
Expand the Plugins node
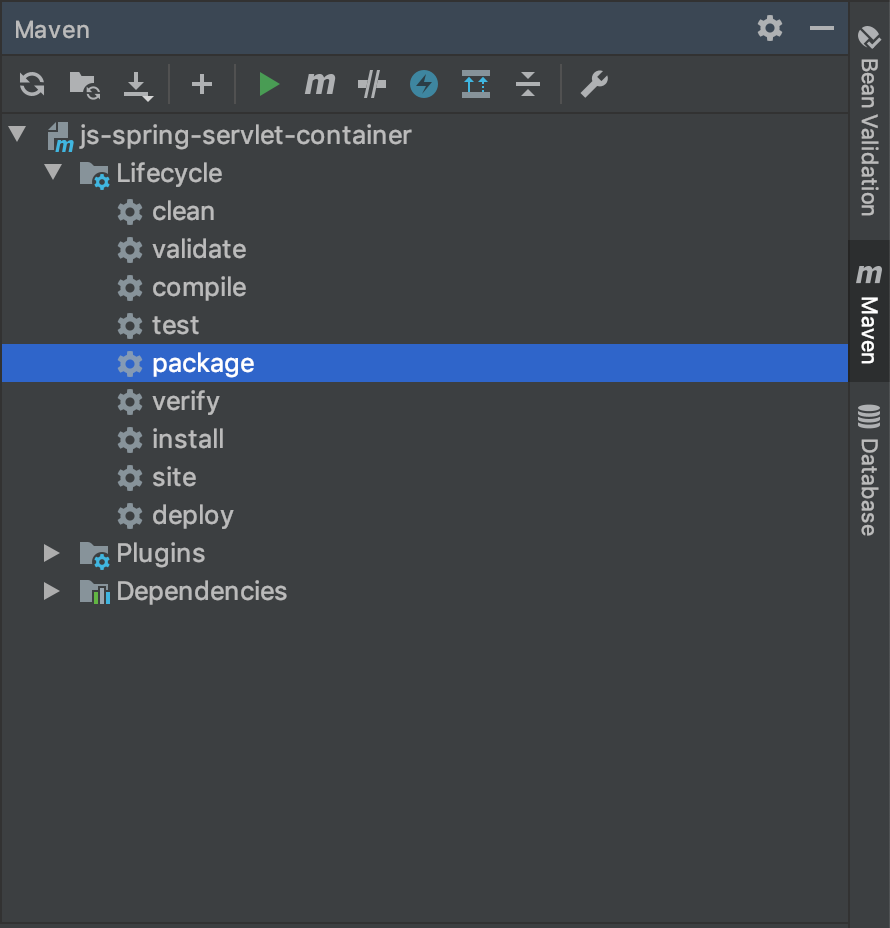(50, 553)
